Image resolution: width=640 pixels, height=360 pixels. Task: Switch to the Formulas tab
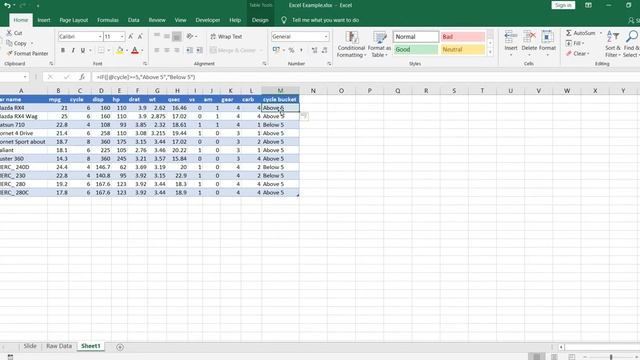(108, 20)
